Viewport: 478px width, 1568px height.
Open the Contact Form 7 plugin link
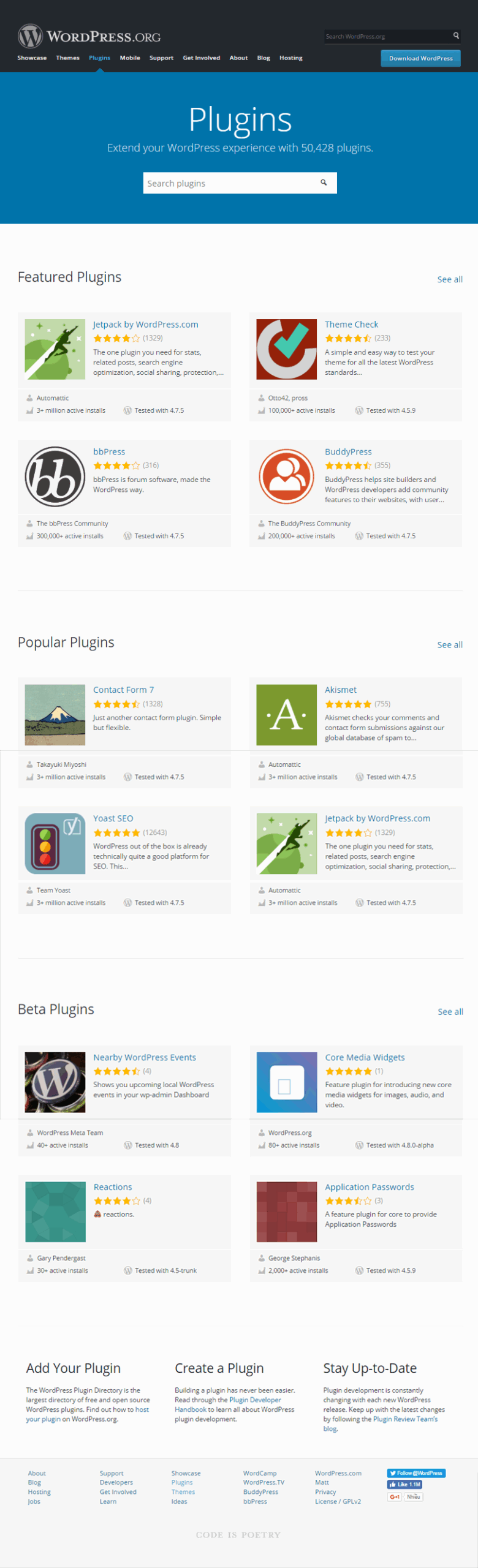[x=123, y=690]
